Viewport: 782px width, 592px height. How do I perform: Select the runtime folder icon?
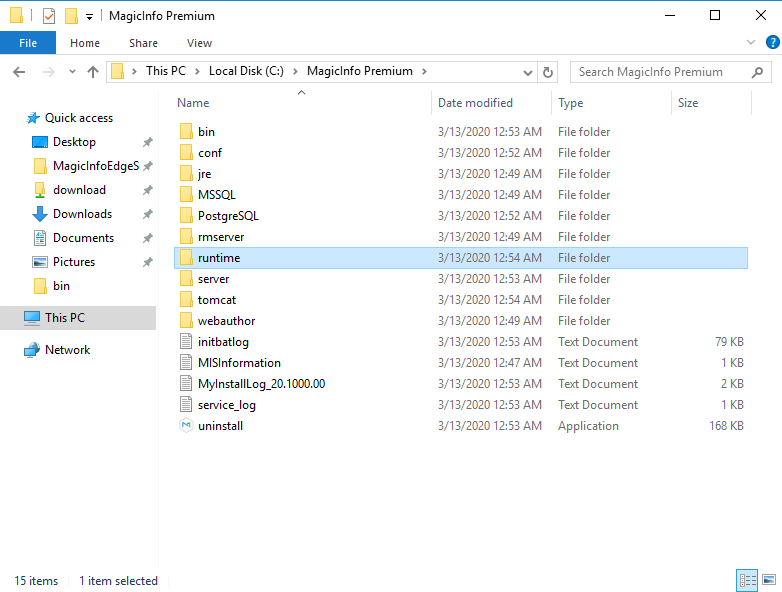(x=186, y=257)
